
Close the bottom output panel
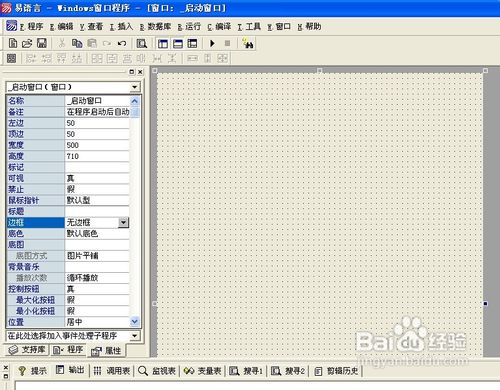click(x=6, y=367)
